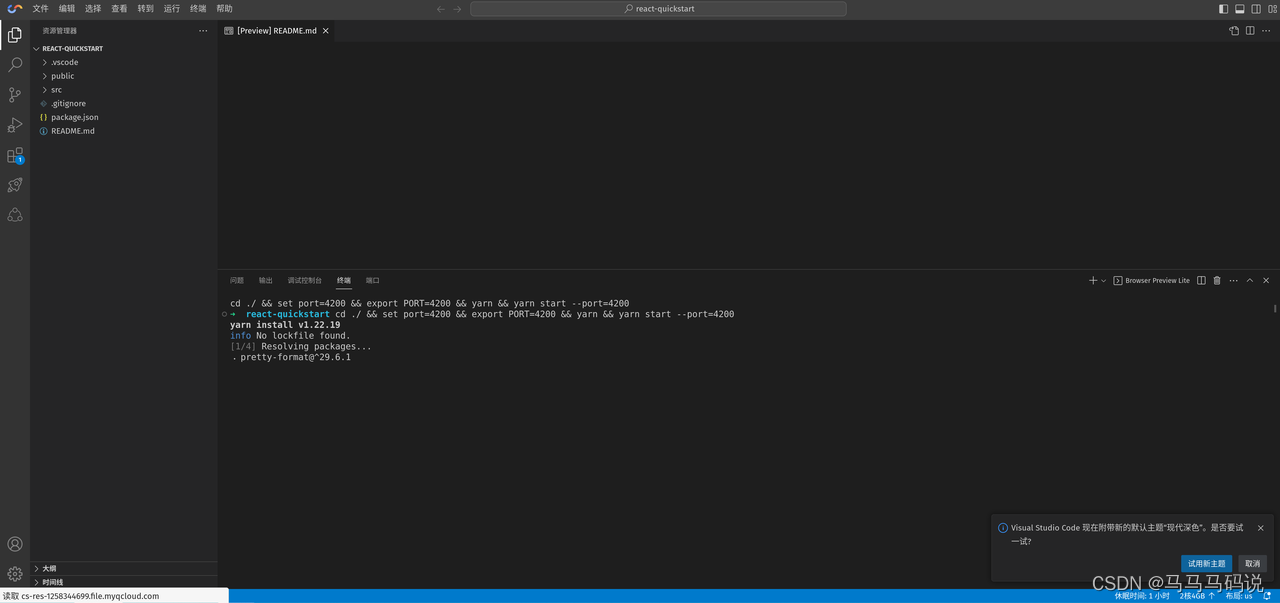Screen dimensions: 1280x603
Task: Open Customize Layout icon in title bar
Action: pos(1271,9)
